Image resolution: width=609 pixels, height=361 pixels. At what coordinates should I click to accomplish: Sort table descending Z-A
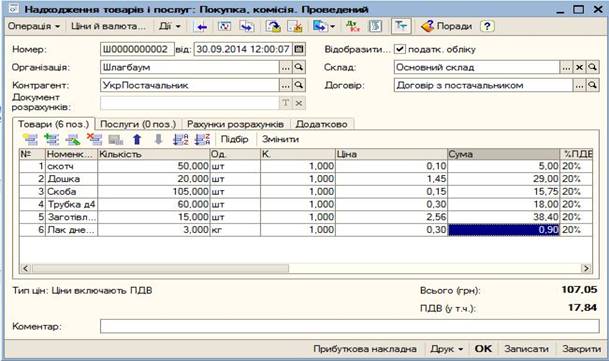click(202, 139)
